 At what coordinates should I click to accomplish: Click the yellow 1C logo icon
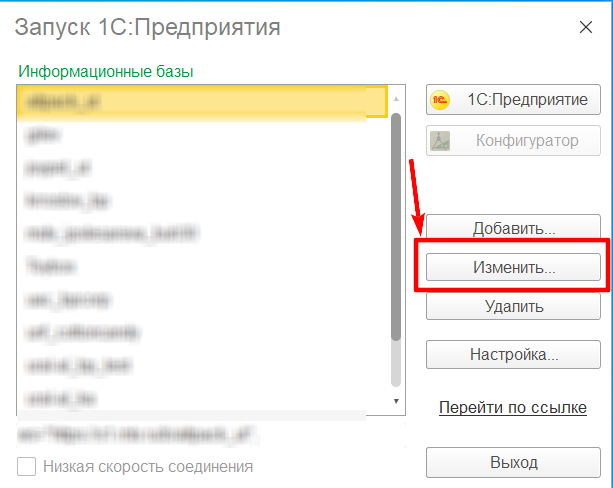tap(440, 100)
